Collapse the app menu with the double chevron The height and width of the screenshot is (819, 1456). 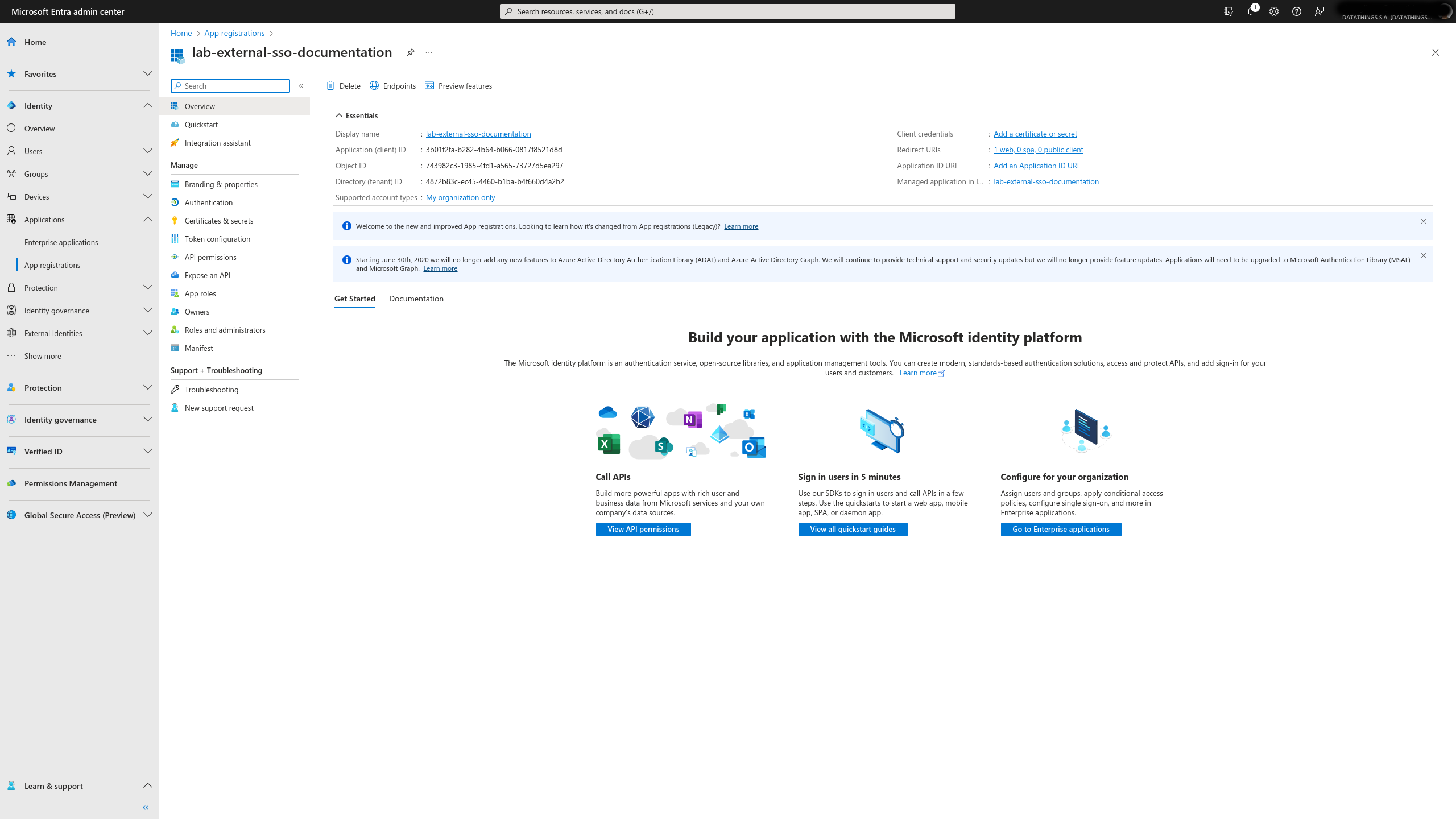pos(301,86)
